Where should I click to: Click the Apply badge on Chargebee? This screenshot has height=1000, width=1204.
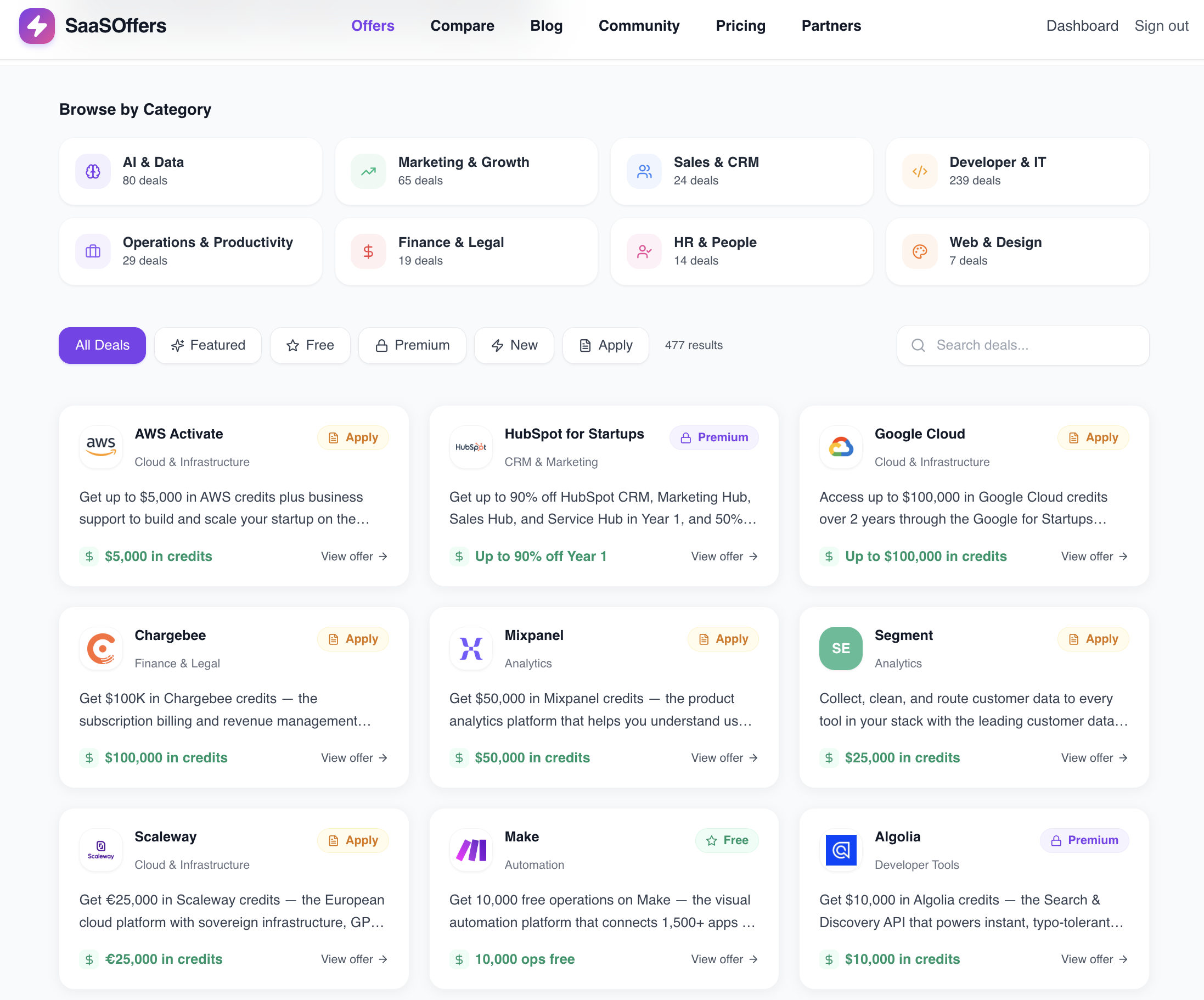coord(353,639)
